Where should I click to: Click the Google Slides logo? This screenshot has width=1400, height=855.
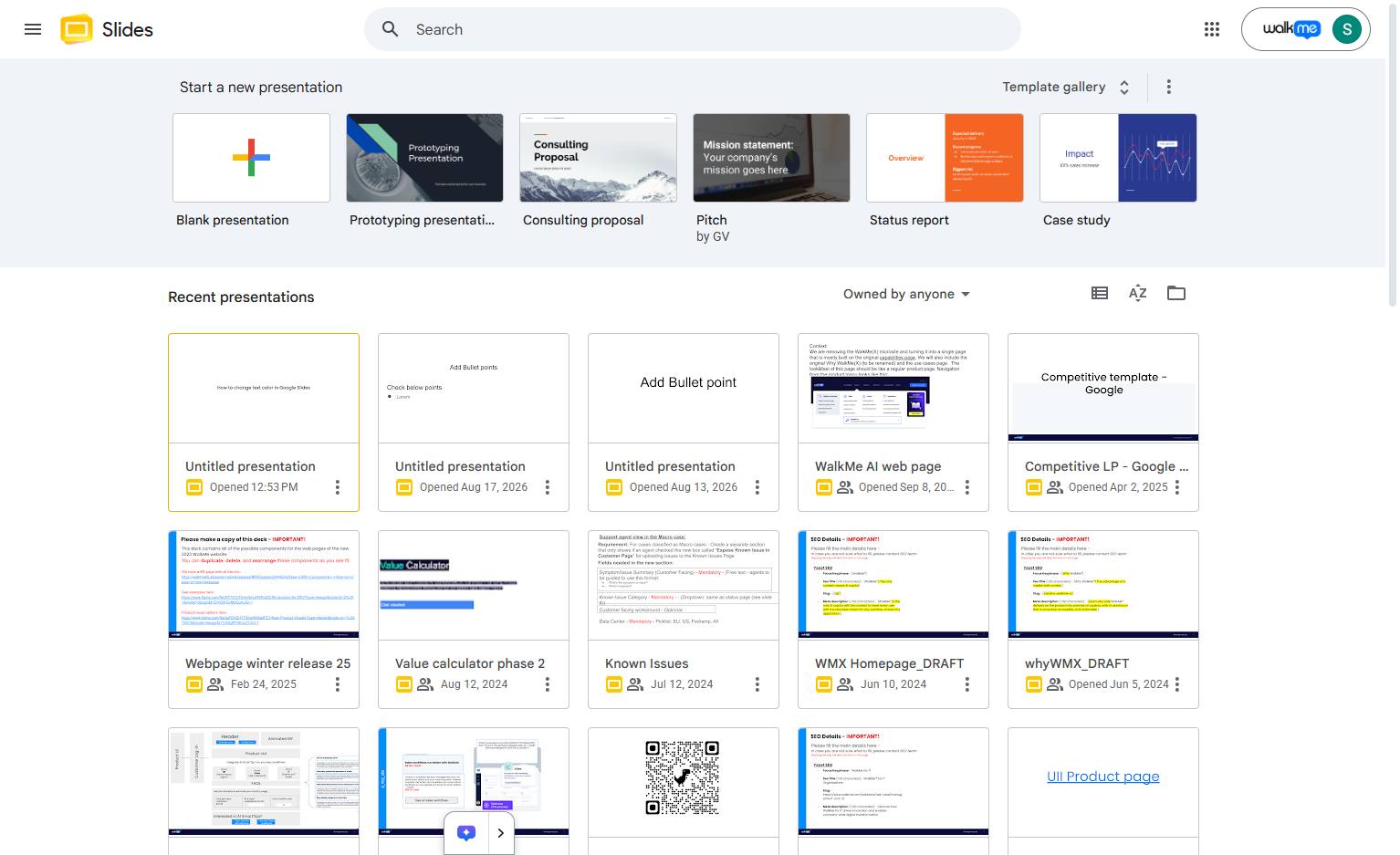77,29
